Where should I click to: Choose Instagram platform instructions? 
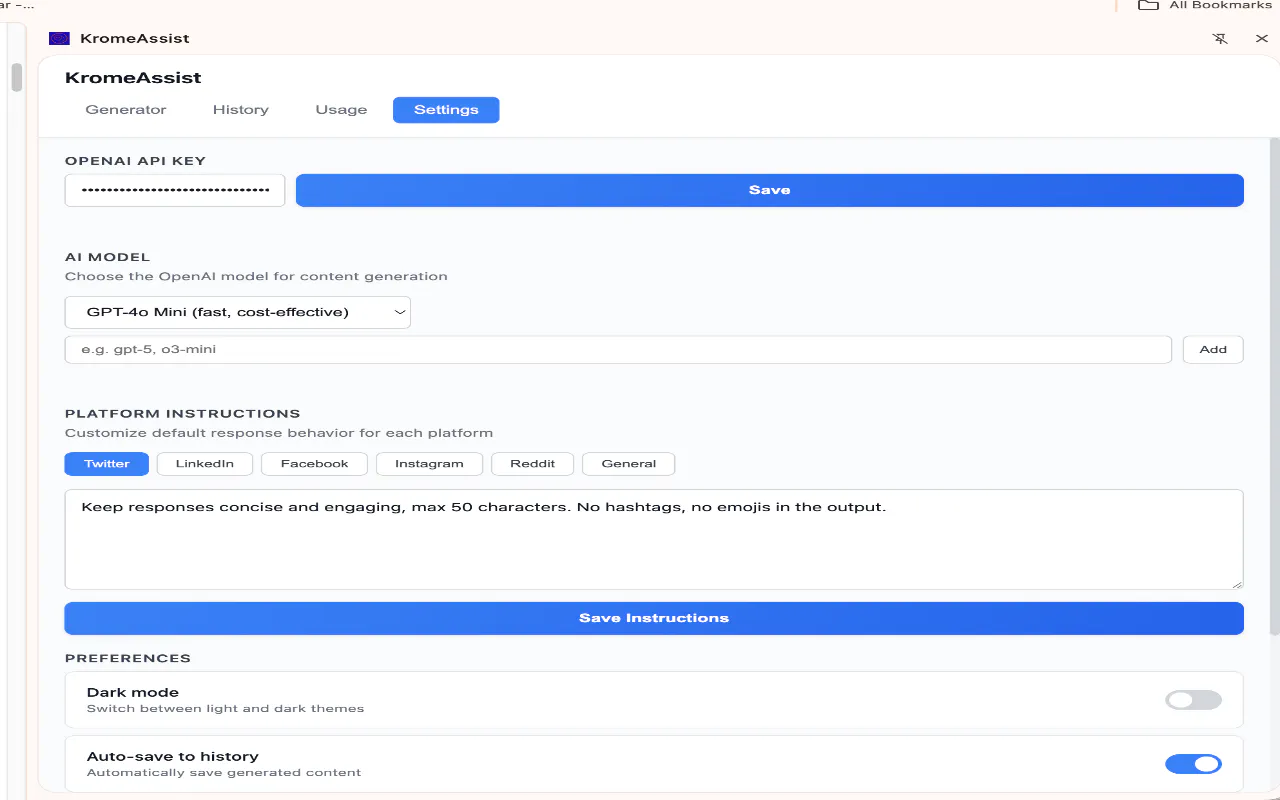pyautogui.click(x=429, y=464)
